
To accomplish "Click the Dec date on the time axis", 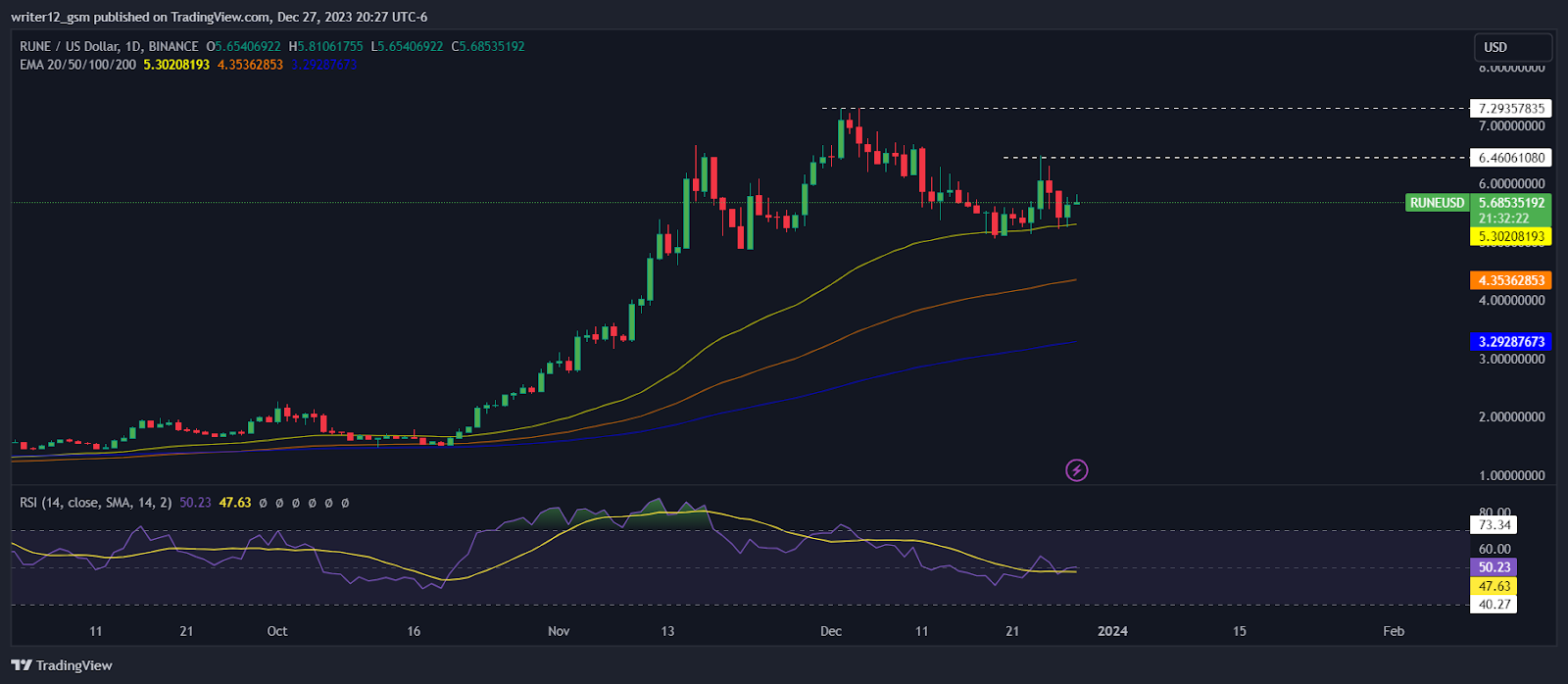I will [x=831, y=631].
